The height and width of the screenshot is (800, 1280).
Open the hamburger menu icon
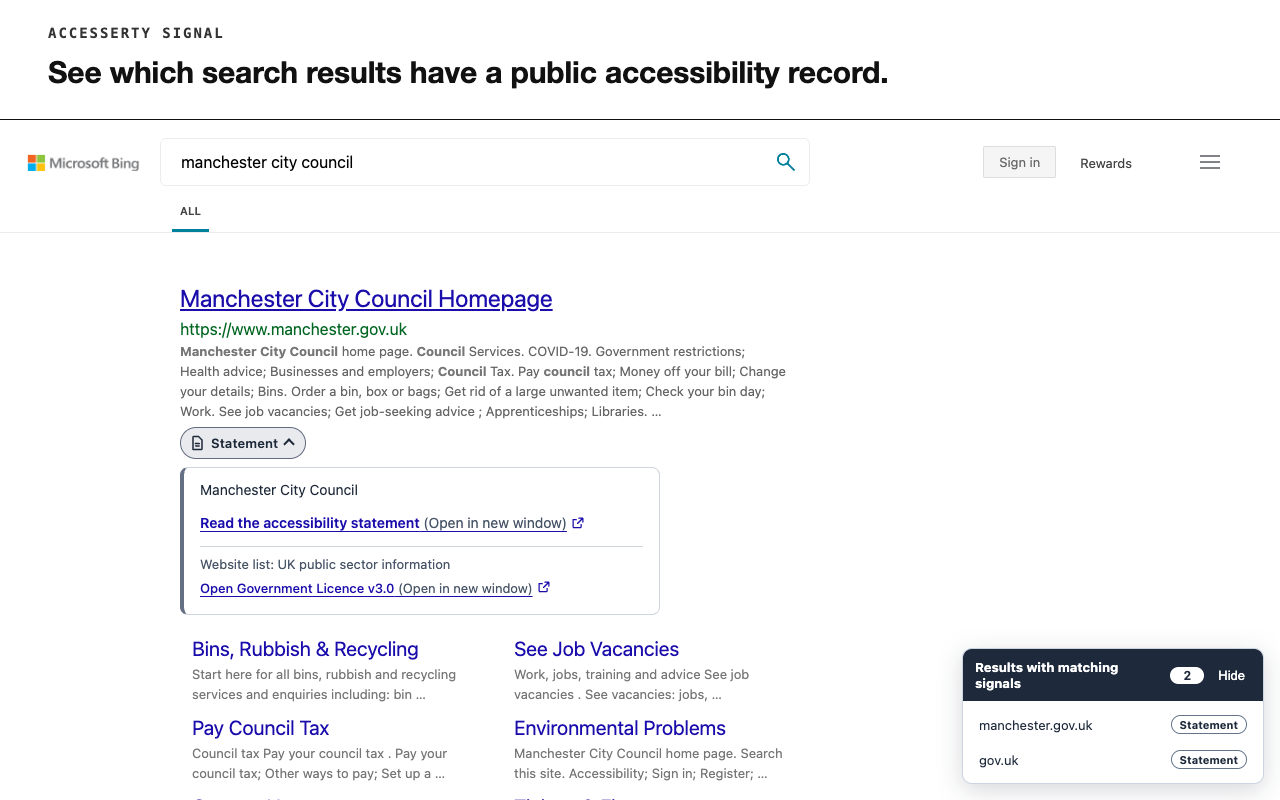click(x=1210, y=162)
